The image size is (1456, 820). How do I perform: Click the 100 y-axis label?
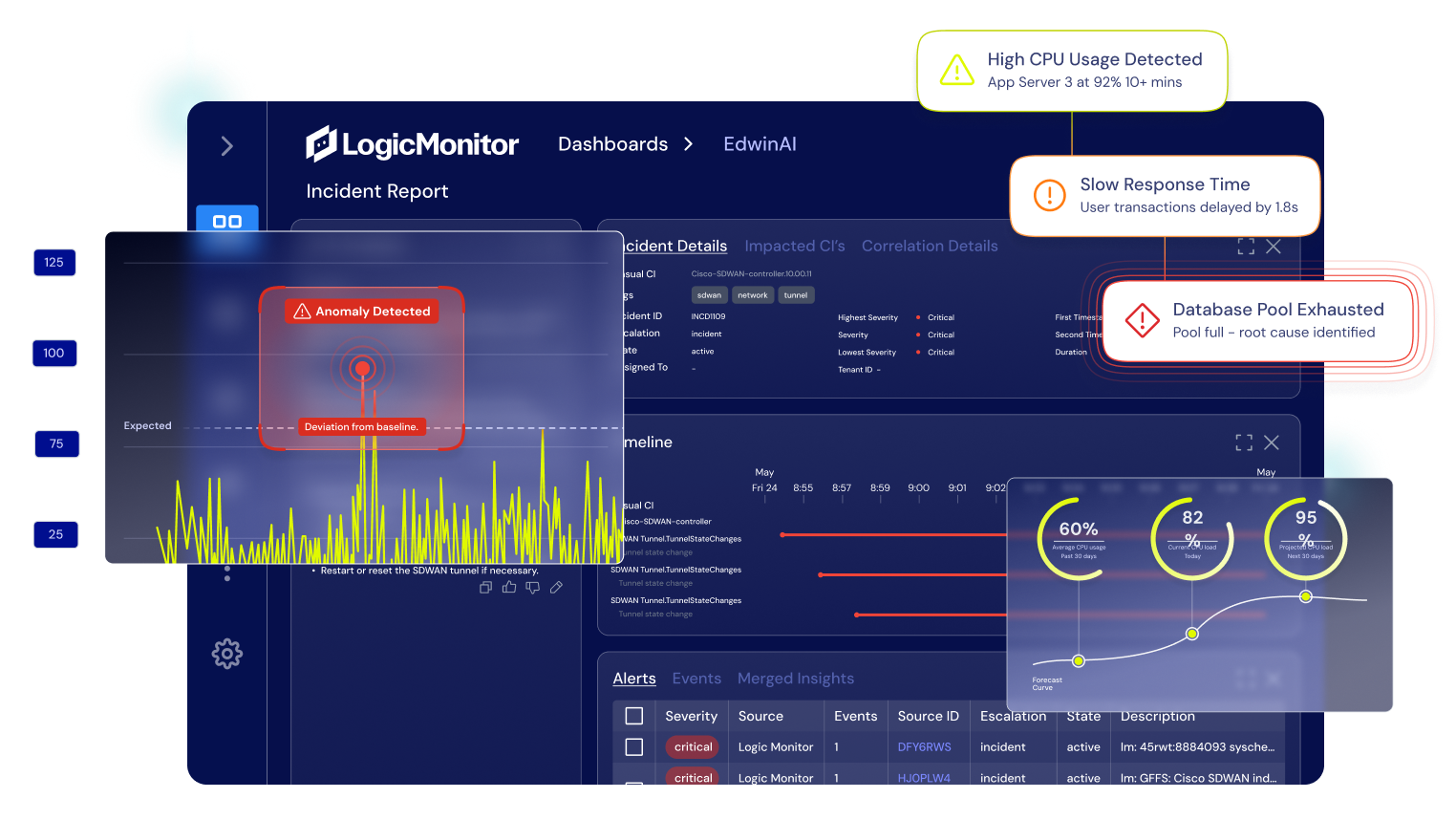click(54, 354)
